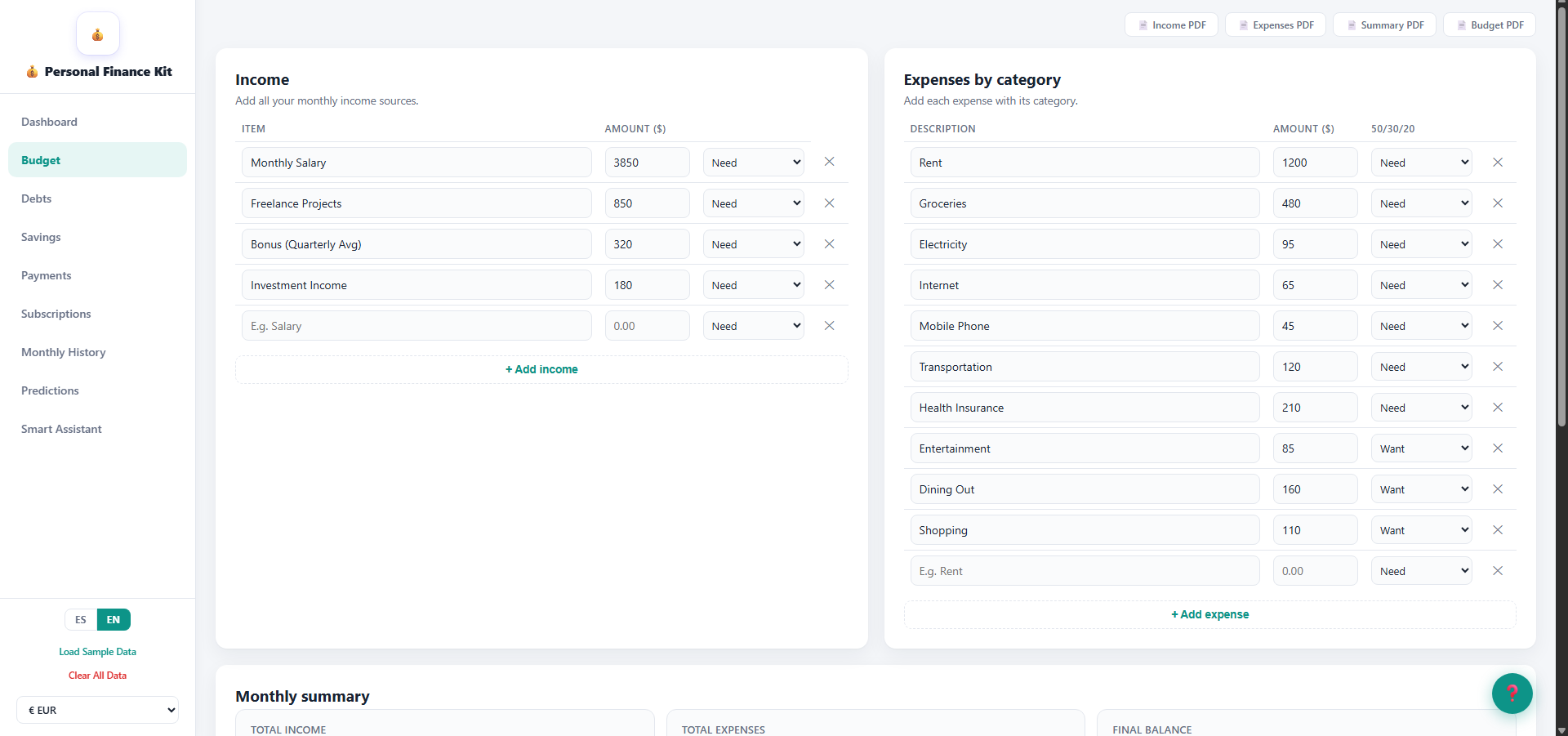Download the Summary PDF
The height and width of the screenshot is (736, 1568).
1384,25
